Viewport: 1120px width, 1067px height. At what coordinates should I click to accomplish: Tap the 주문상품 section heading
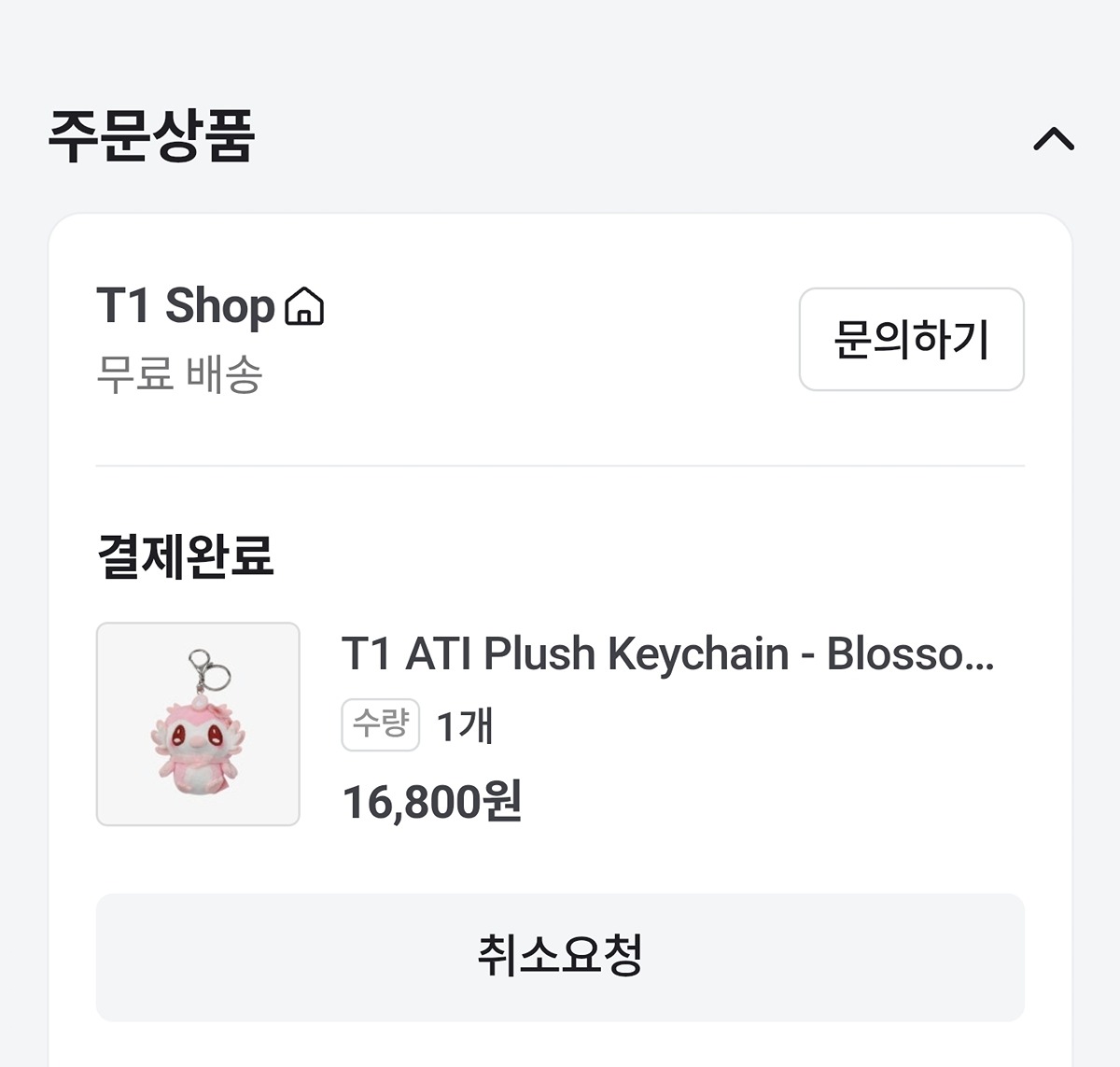click(151, 137)
